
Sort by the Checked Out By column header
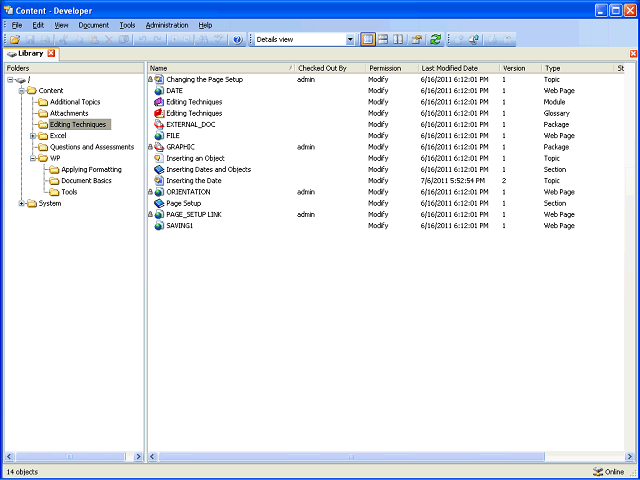330,68
